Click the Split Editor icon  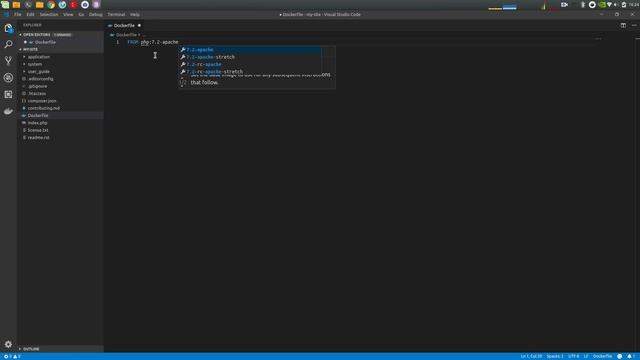pos(623,25)
